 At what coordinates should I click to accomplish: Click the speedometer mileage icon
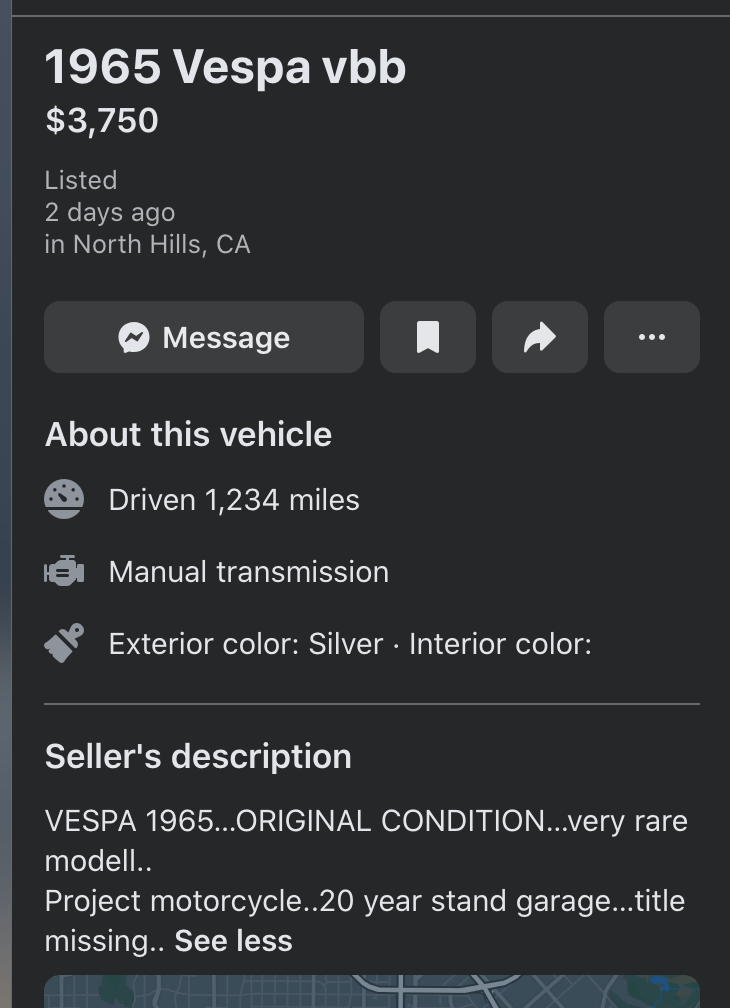64,499
